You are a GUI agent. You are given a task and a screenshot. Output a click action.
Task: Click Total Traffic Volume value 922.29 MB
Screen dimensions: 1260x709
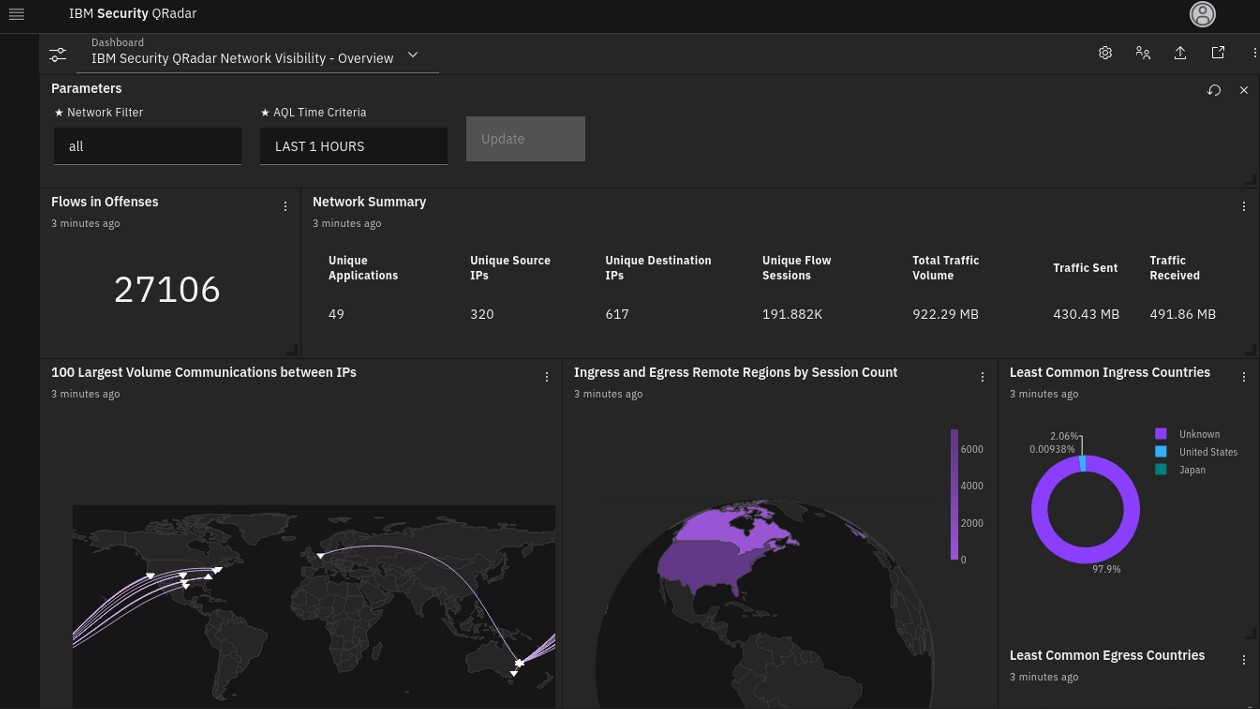945,314
